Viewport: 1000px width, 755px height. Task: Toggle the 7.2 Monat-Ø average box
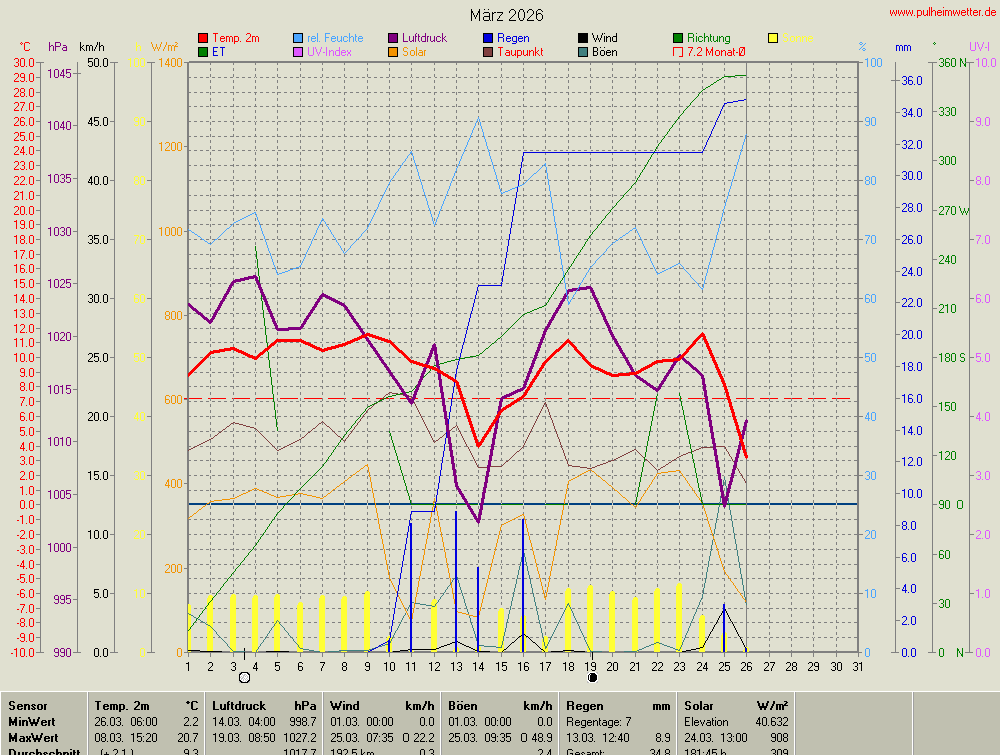coord(678,52)
